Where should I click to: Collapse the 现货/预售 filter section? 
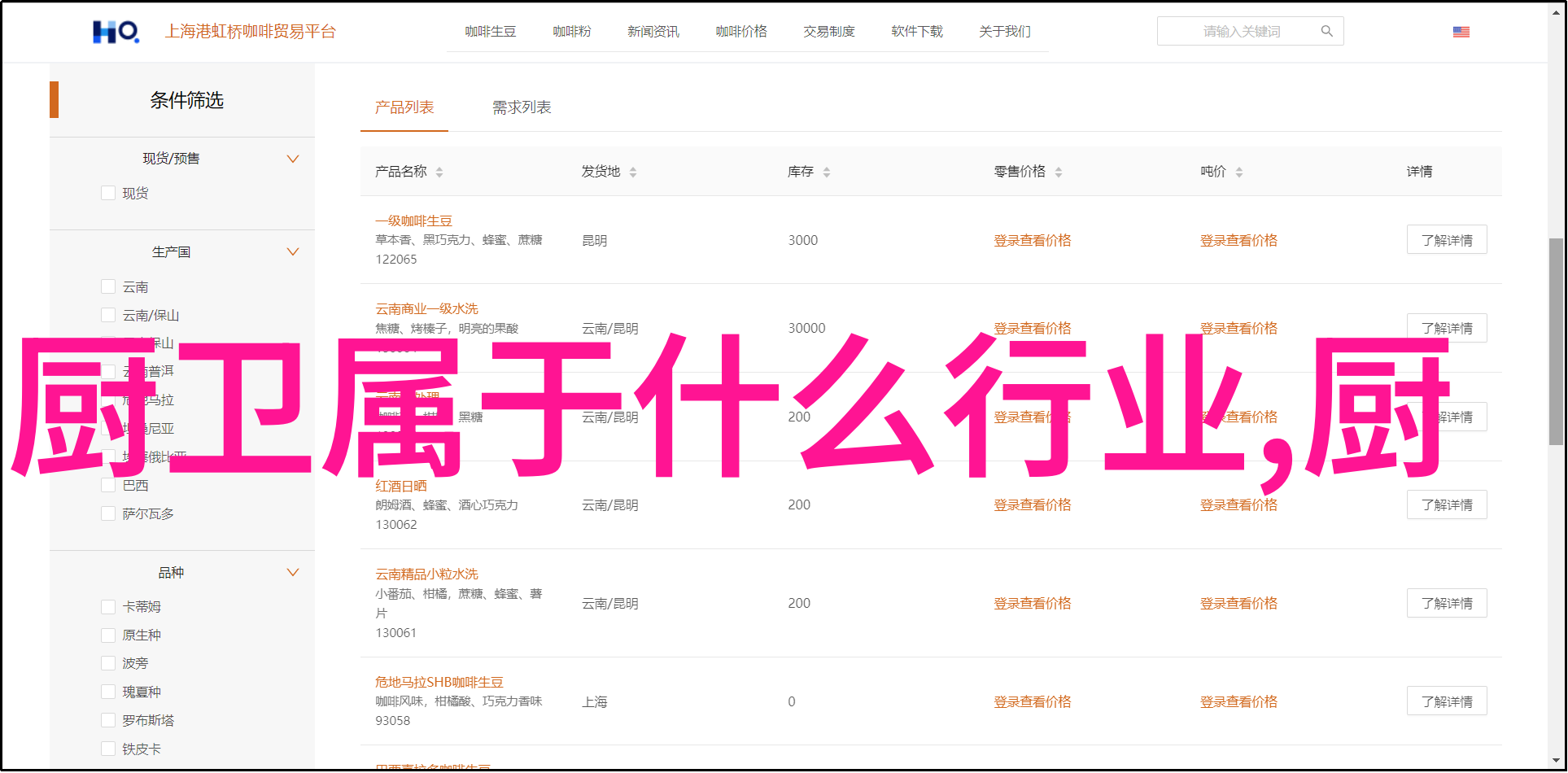coord(293,159)
